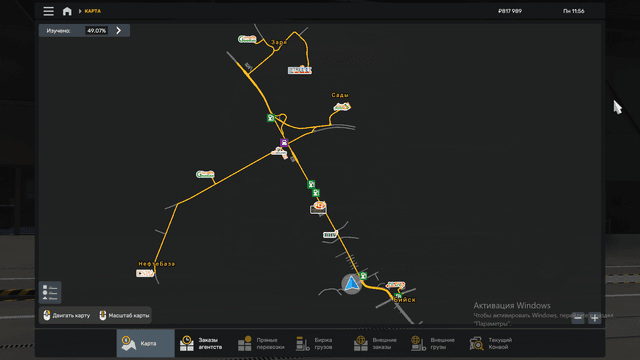Click the КАРТА breadcrumb label
The height and width of the screenshot is (360, 640).
point(93,11)
